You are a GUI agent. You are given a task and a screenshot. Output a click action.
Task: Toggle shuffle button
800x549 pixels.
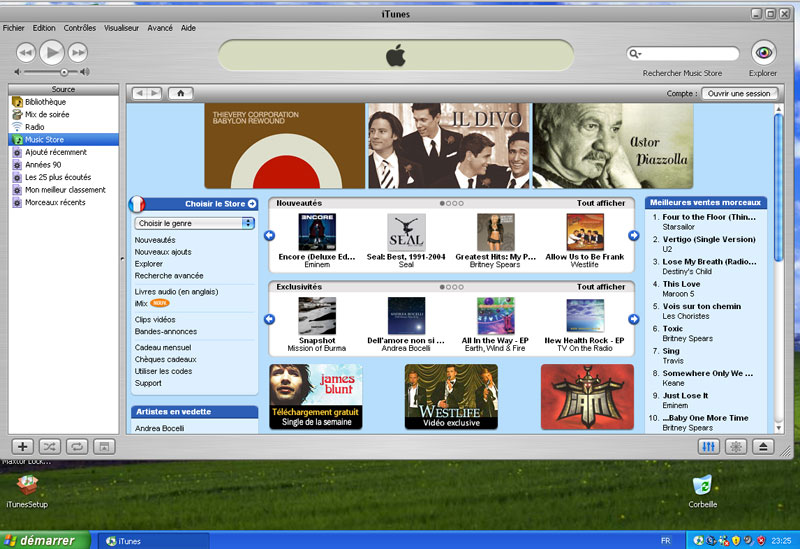click(49, 447)
